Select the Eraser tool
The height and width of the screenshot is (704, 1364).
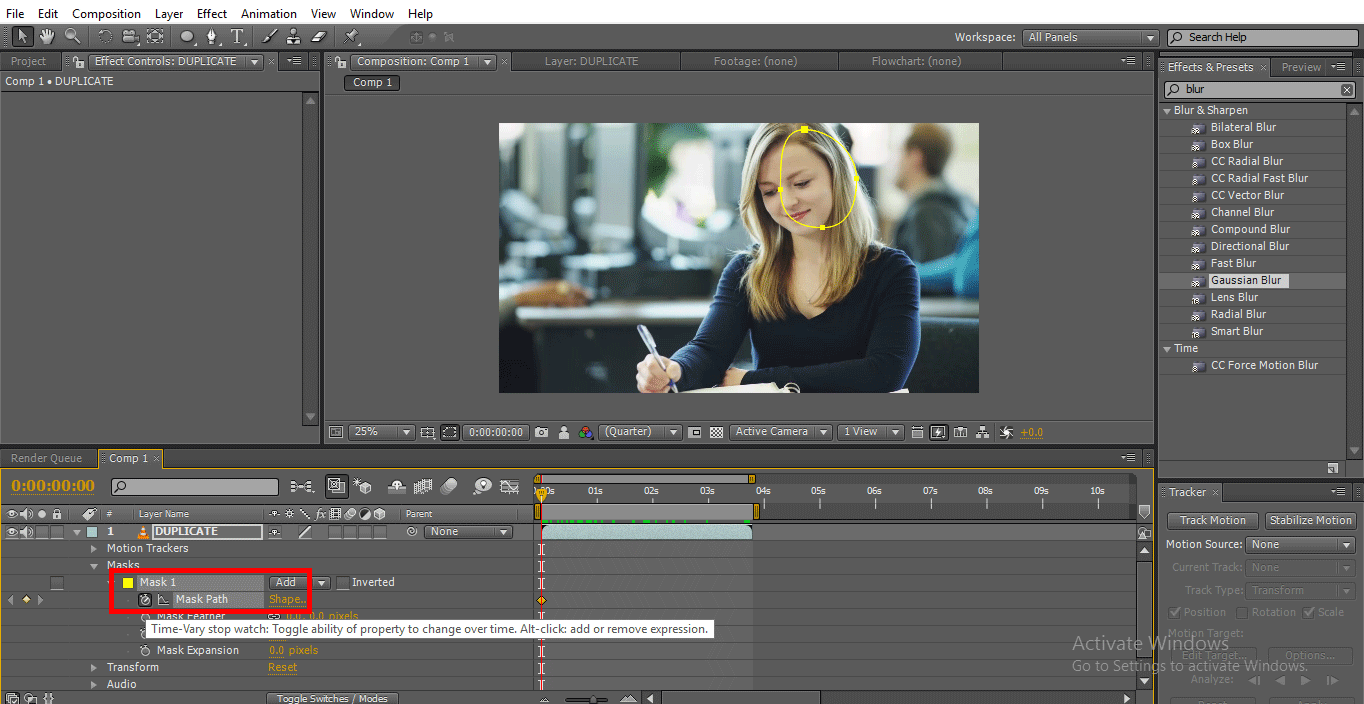click(x=319, y=36)
